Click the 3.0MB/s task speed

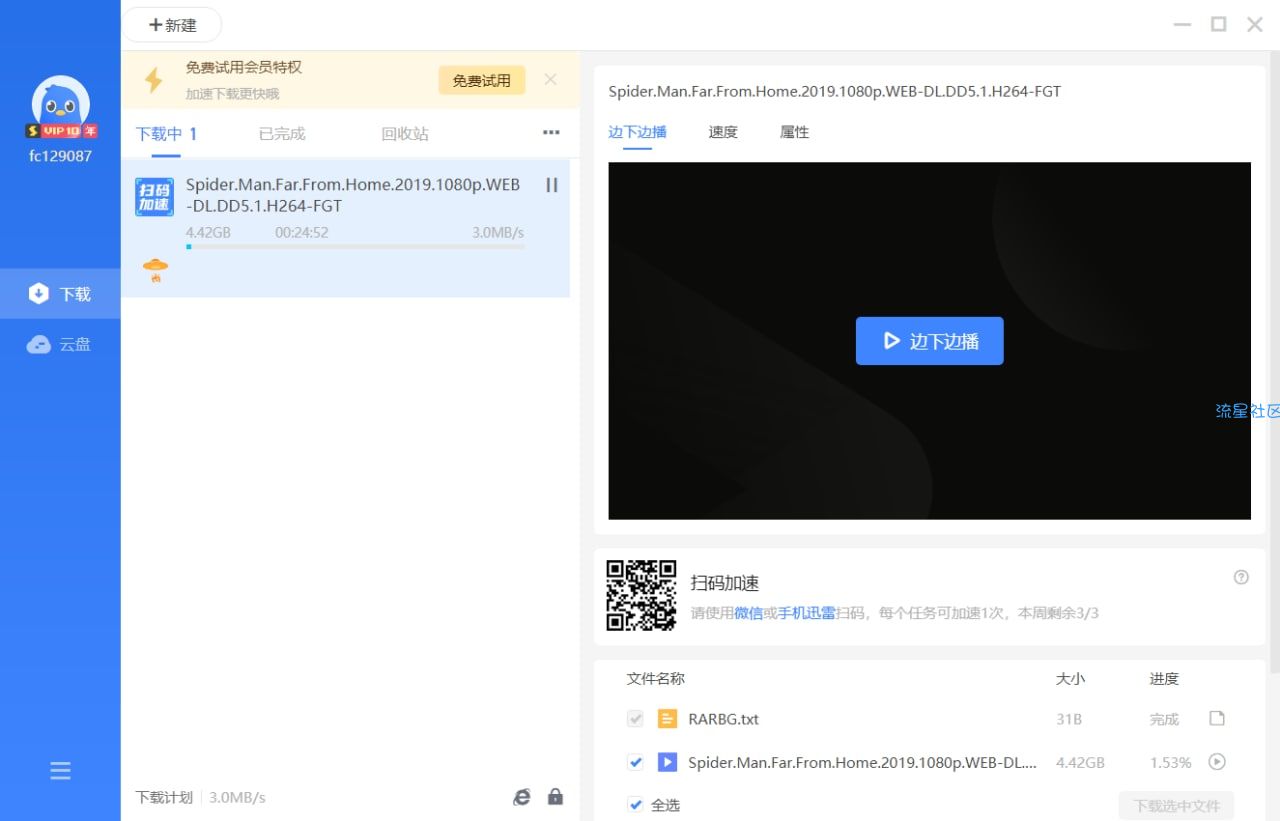point(498,232)
